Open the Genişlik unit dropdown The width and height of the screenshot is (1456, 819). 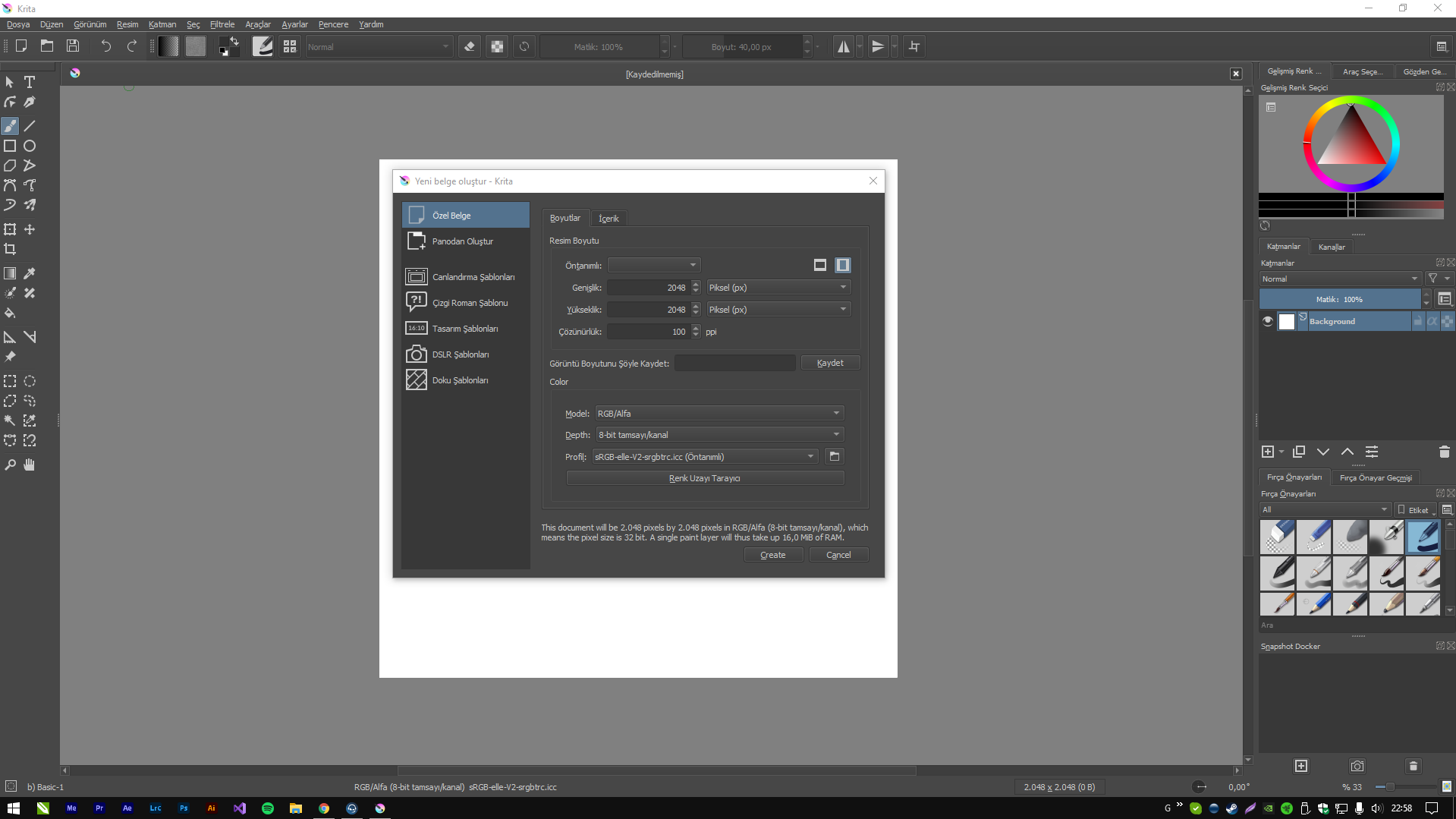pos(778,288)
